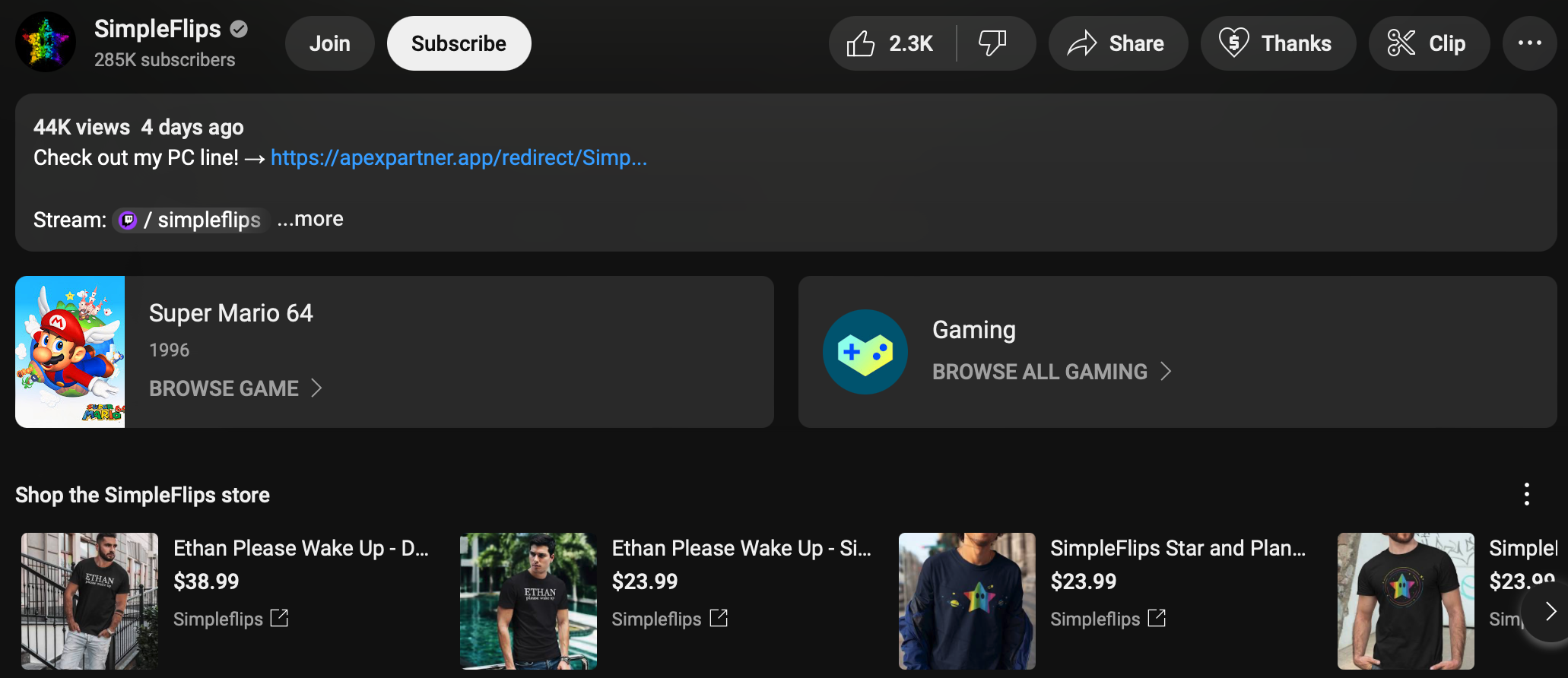Viewport: 1568px width, 678px height.
Task: Expand the description with ...more
Action: click(310, 219)
